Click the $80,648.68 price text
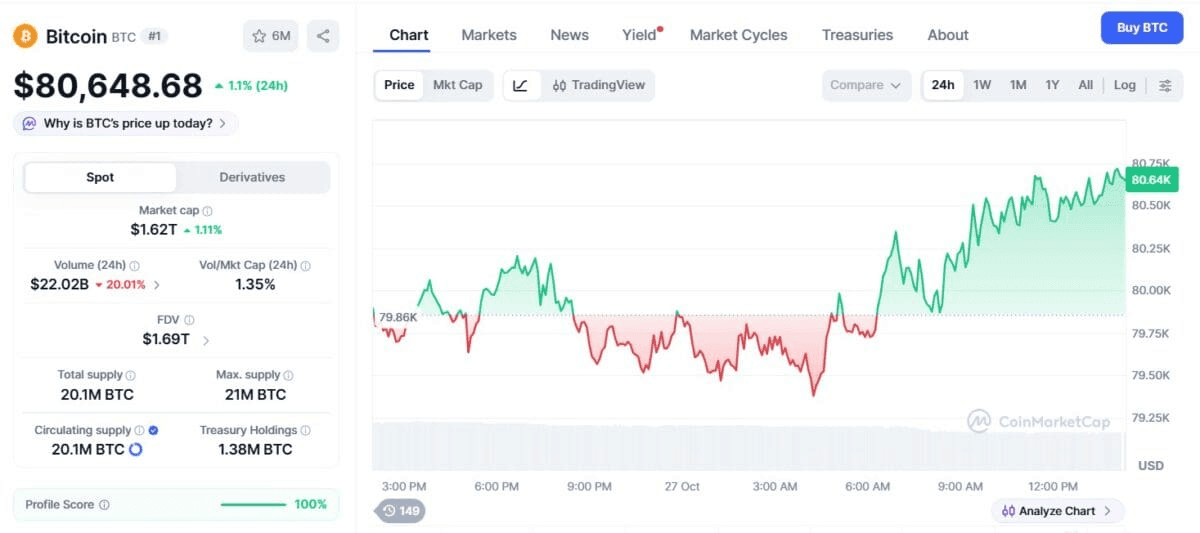Image resolution: width=1200 pixels, height=533 pixels. pyautogui.click(x=108, y=86)
